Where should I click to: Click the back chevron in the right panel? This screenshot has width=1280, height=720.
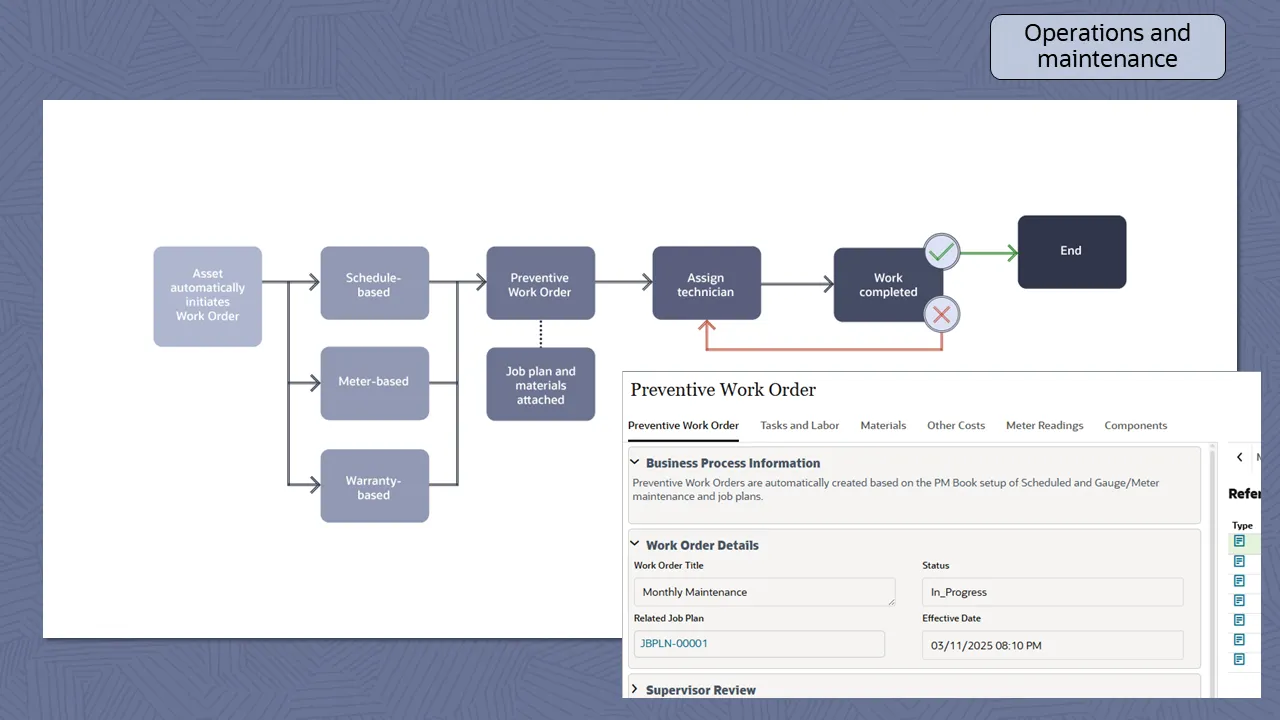[x=1240, y=457]
